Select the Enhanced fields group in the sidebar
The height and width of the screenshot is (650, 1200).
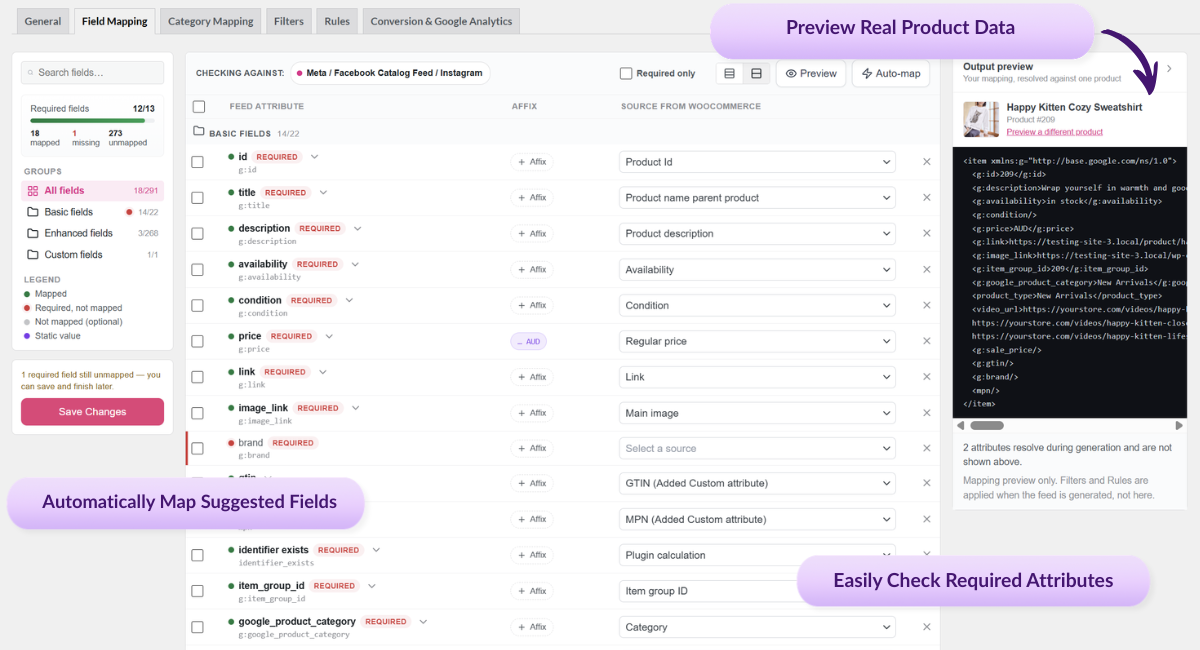tap(92, 233)
